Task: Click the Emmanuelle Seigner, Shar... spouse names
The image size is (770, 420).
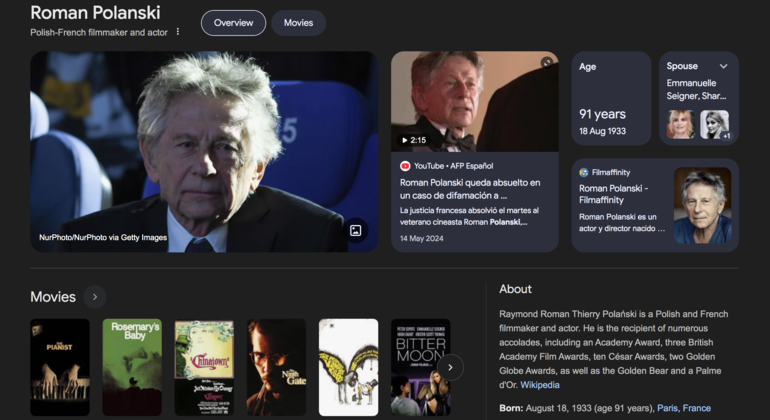Action: 696,89
